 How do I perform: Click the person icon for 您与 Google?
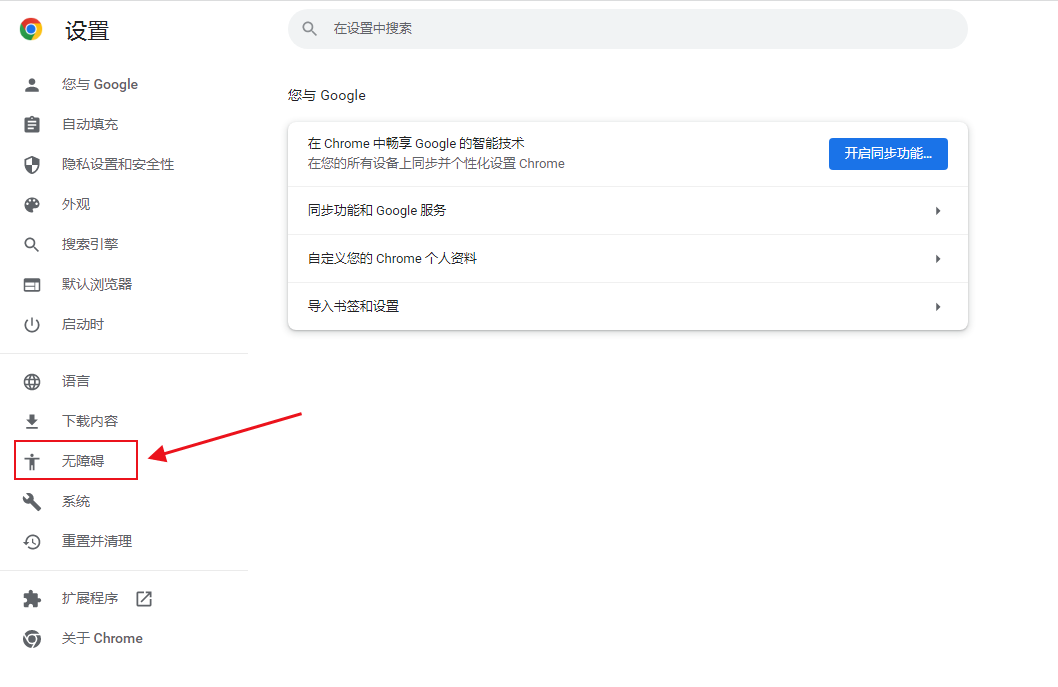(32, 85)
